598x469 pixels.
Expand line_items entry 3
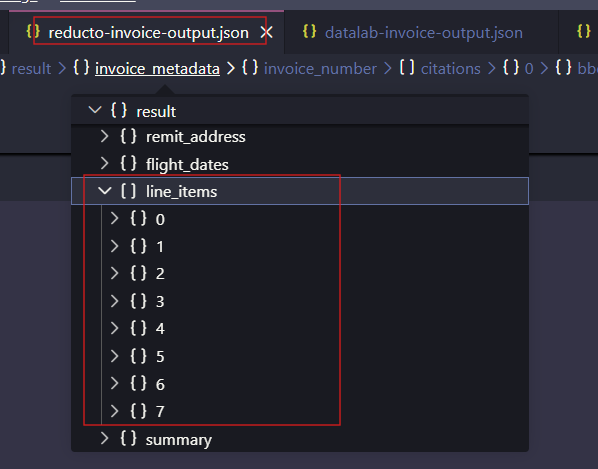click(114, 301)
